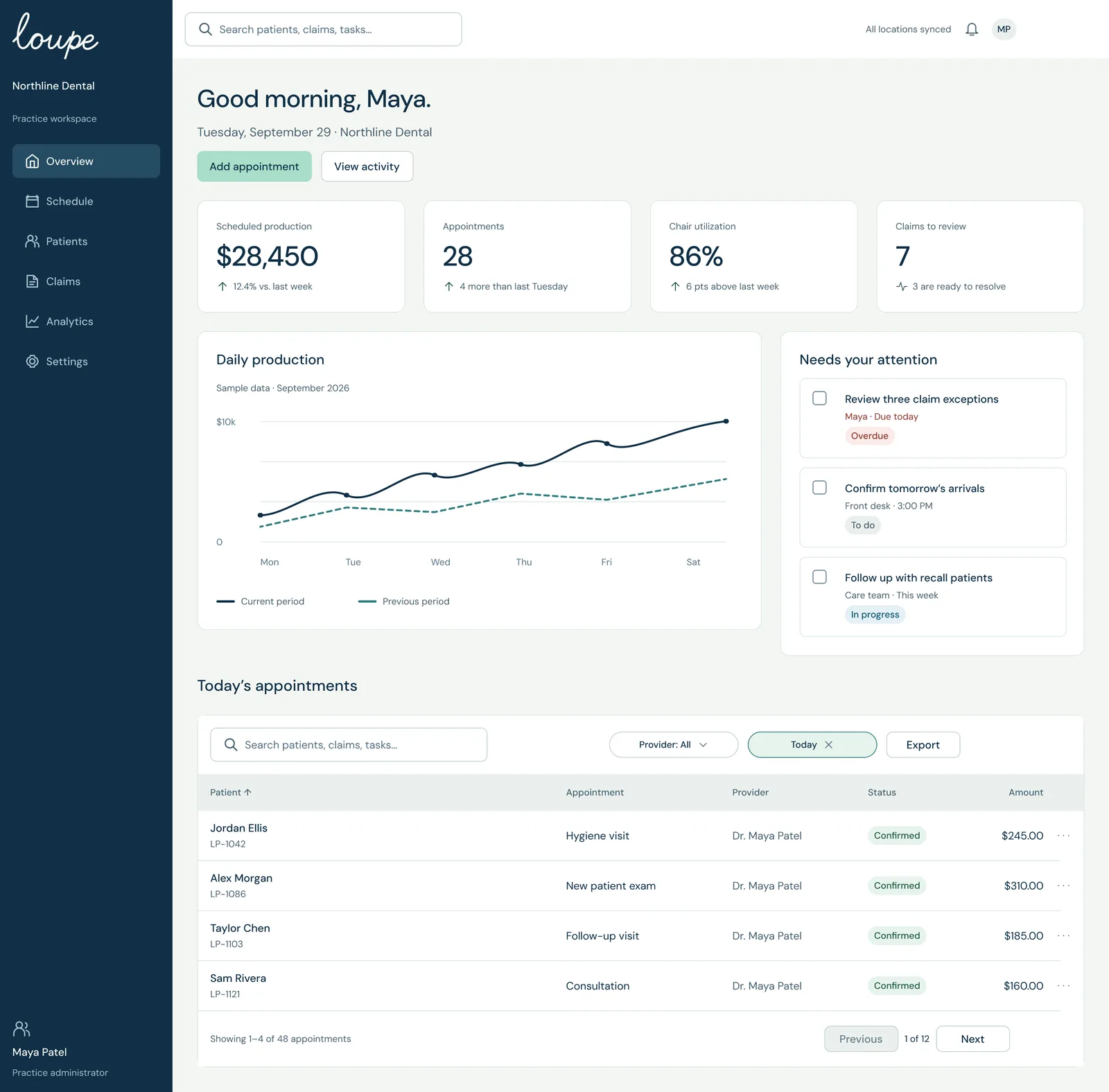Click the View activity button
This screenshot has width=1109, height=1092.
(x=367, y=166)
